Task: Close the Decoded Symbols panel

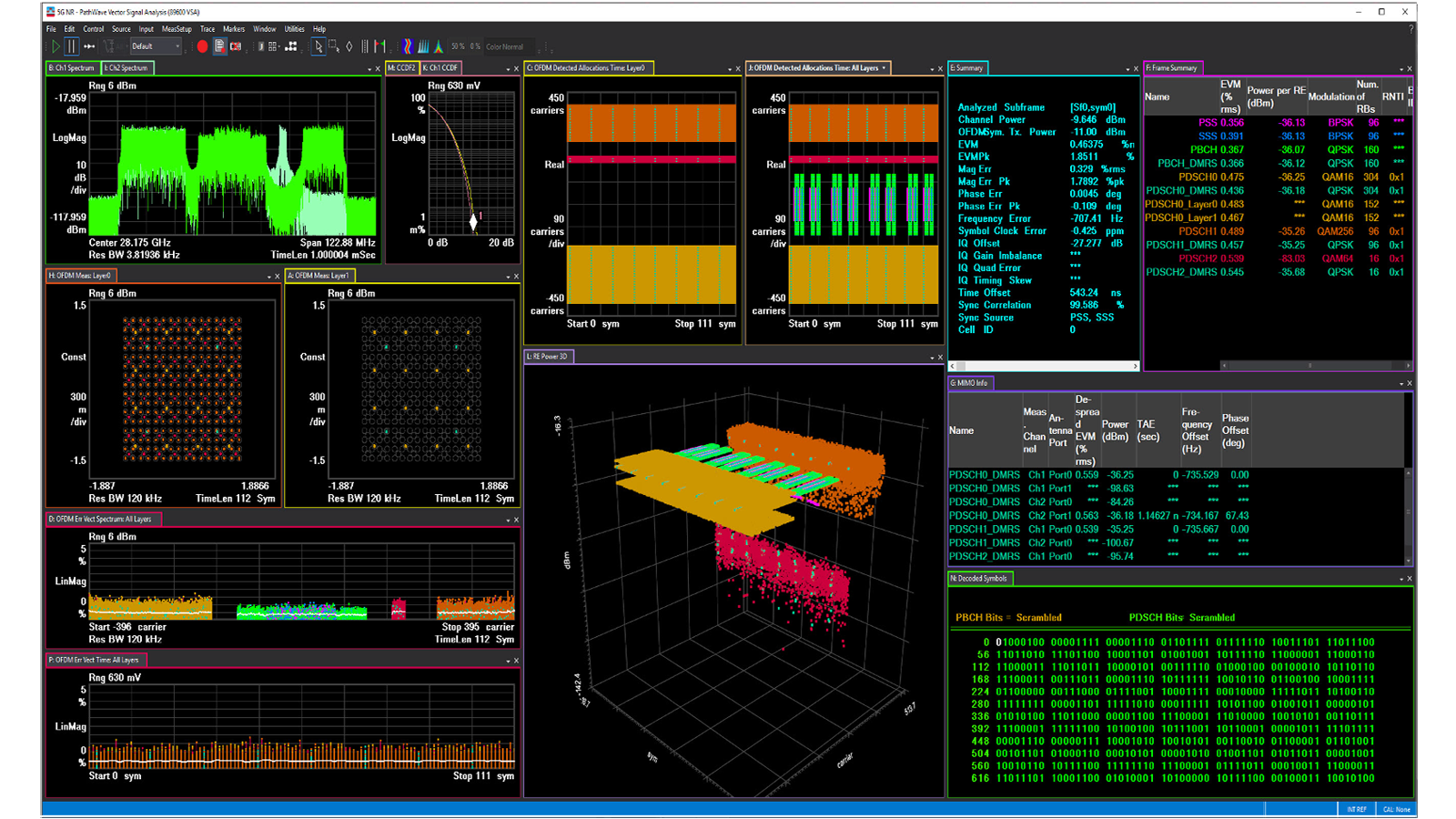Action: (1410, 579)
